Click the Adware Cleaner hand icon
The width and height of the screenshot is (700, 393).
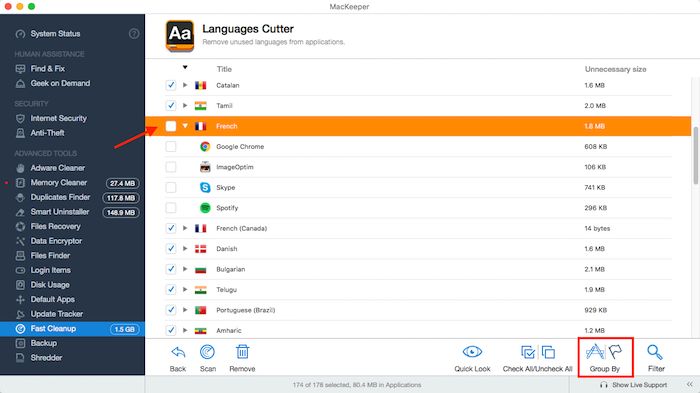tap(20, 168)
